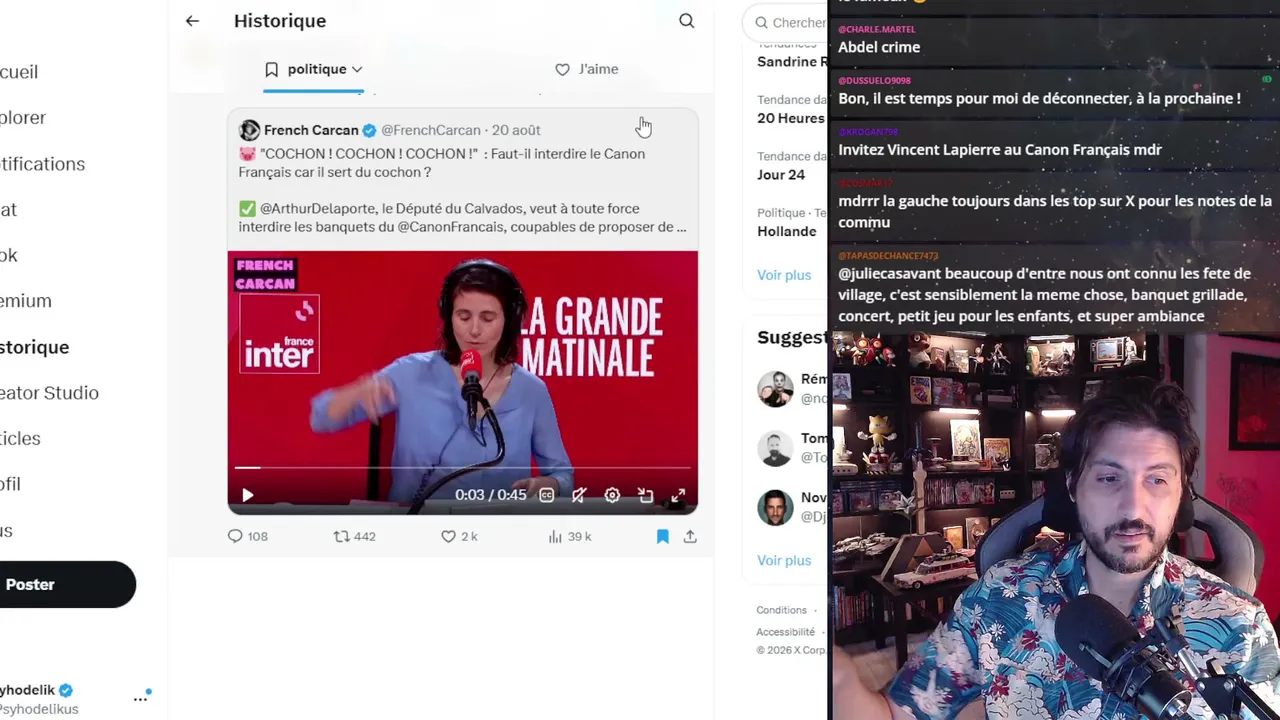Open the more options dots beside the account name
The width and height of the screenshot is (1280, 720).
[x=140, y=698]
